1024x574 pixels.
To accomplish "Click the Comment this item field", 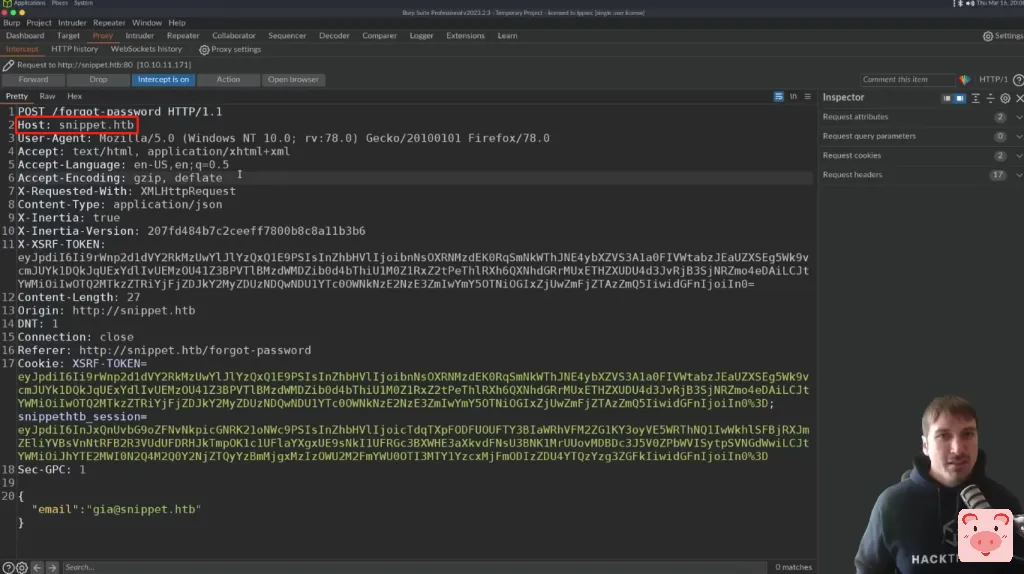I will 908,80.
